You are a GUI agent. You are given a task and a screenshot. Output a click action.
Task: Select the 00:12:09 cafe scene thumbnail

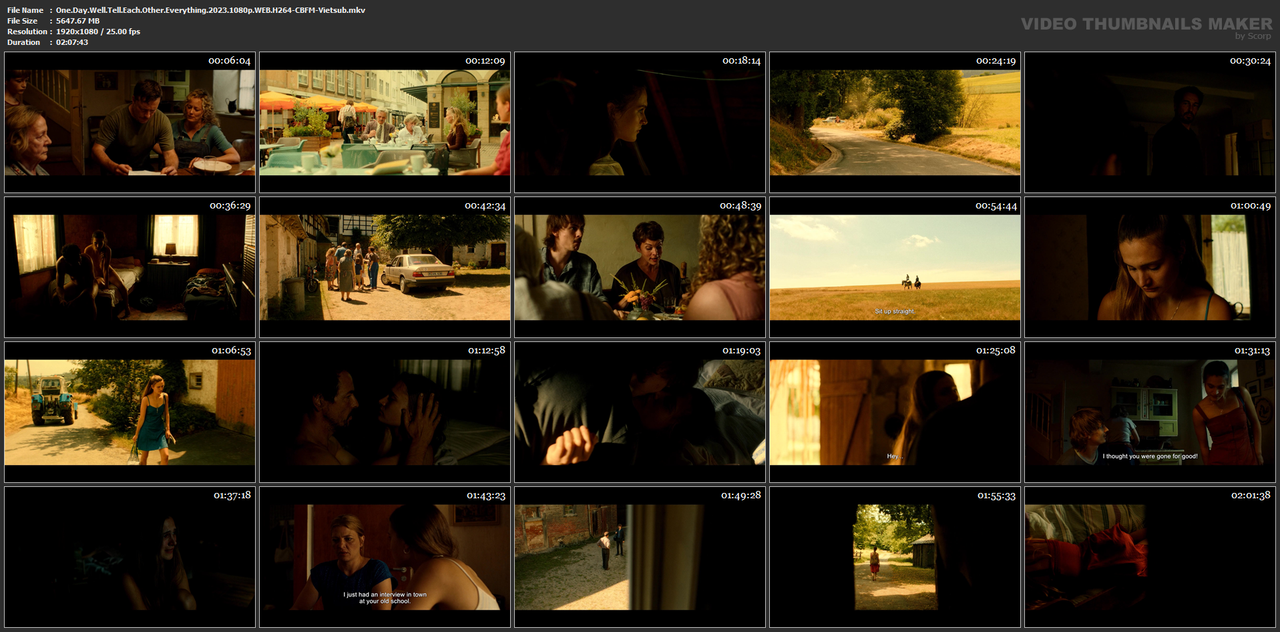385,122
